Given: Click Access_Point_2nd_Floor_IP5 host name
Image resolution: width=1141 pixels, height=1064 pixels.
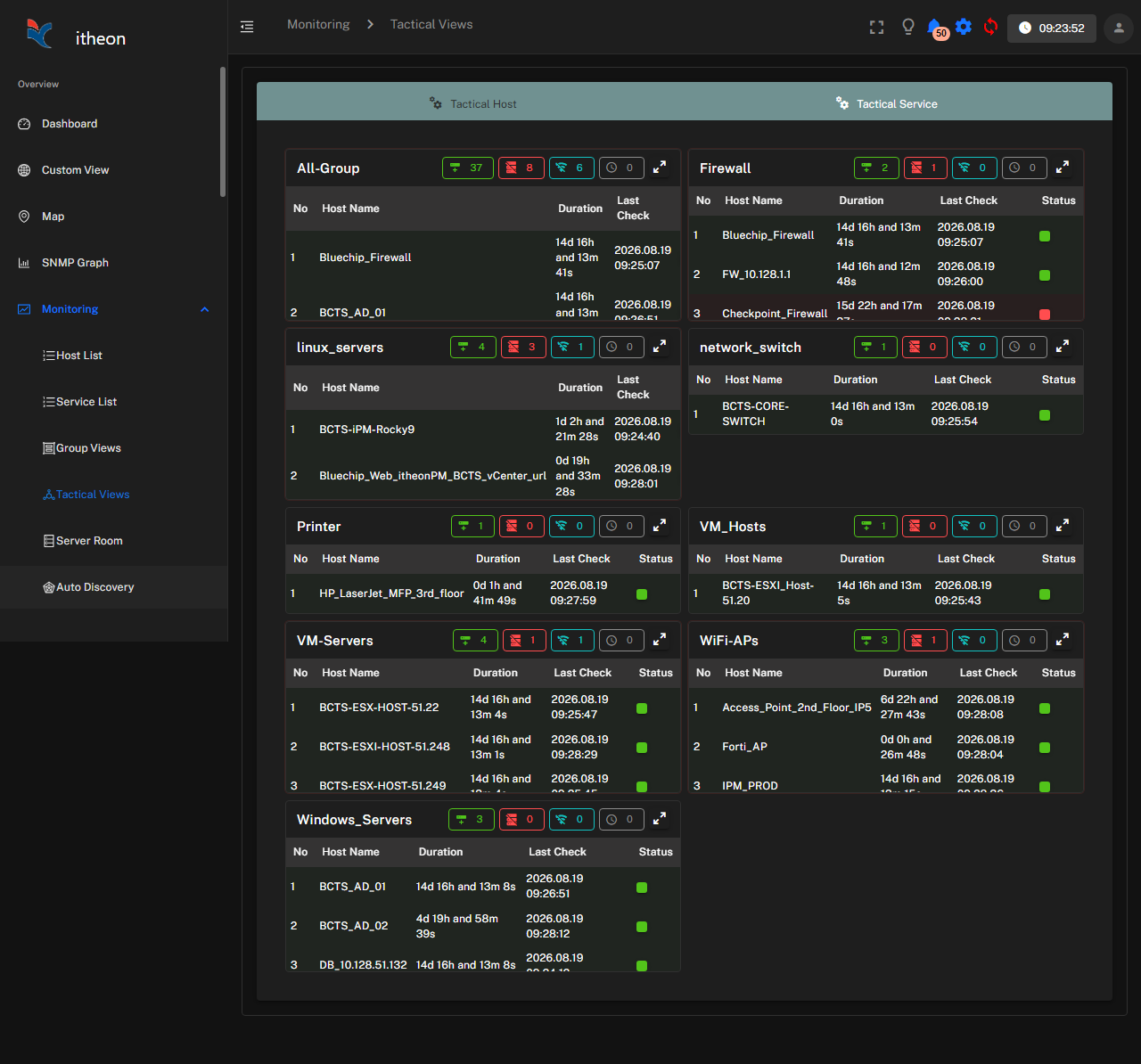Looking at the screenshot, I should (x=797, y=708).
